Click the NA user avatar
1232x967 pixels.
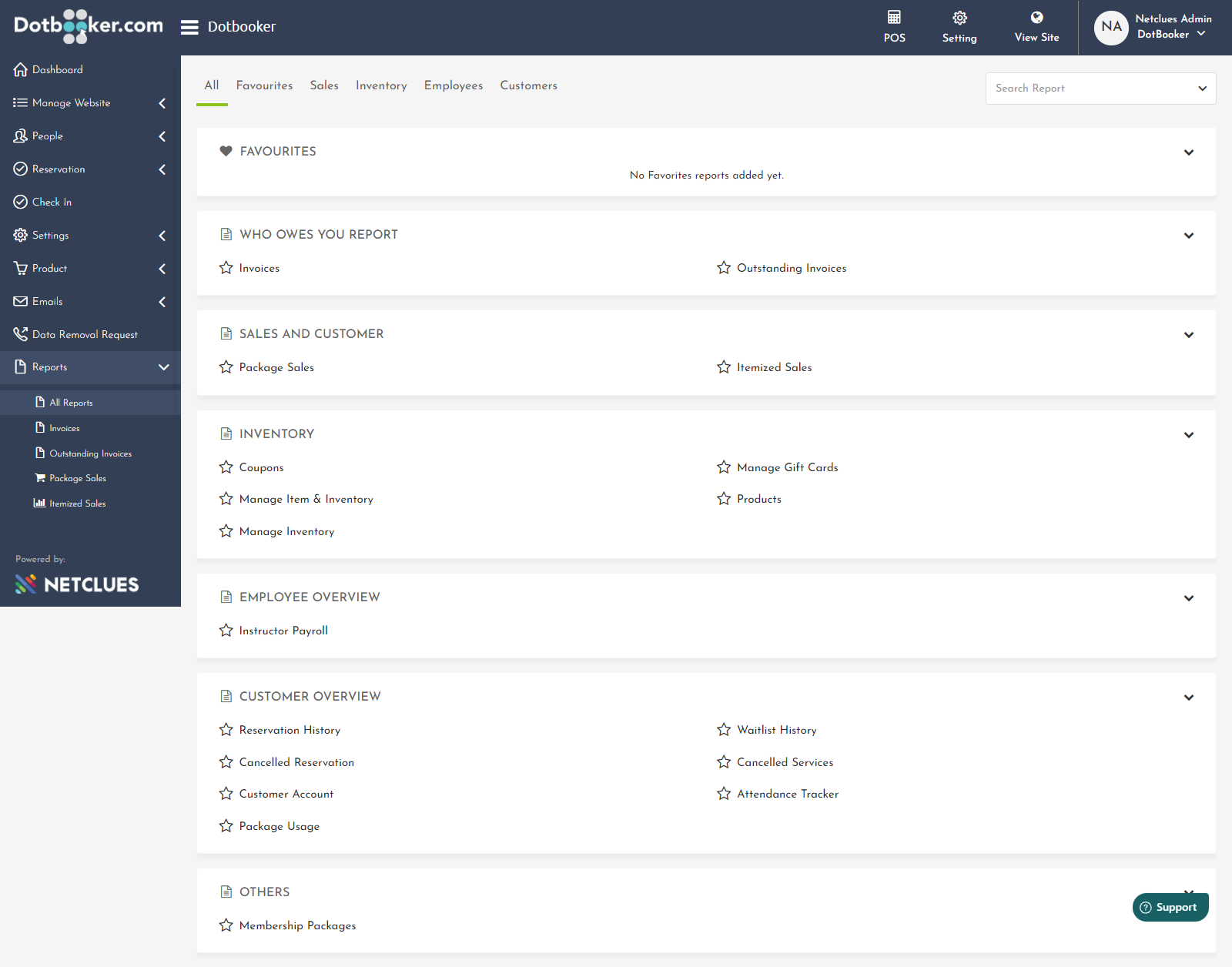pyautogui.click(x=1111, y=28)
